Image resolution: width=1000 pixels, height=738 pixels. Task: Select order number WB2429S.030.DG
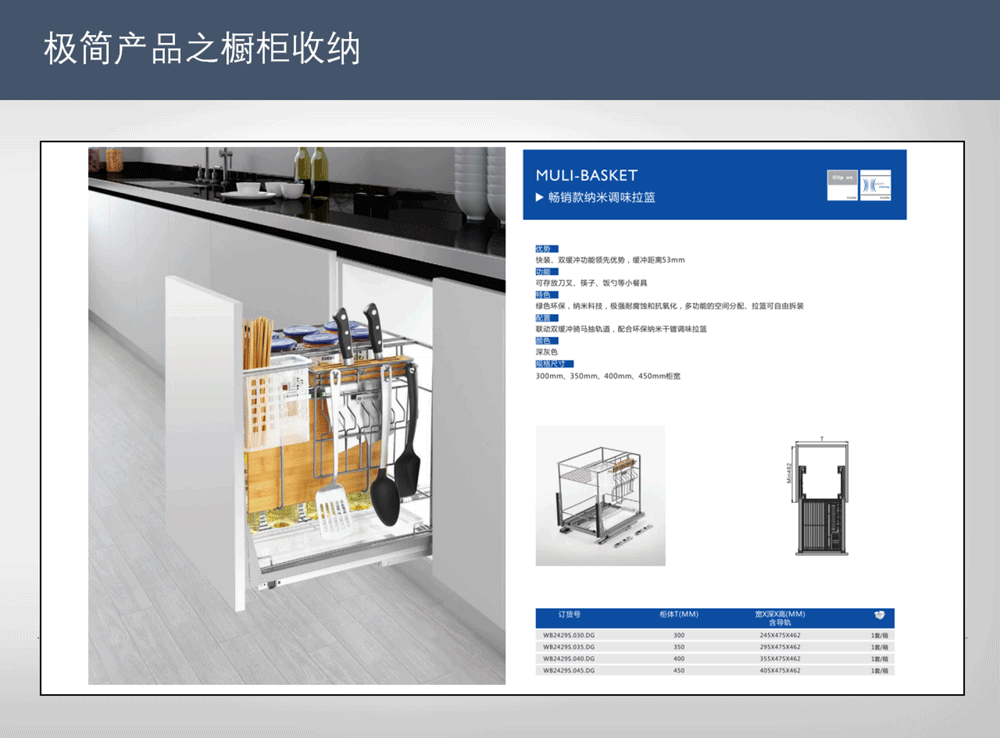pyautogui.click(x=568, y=635)
